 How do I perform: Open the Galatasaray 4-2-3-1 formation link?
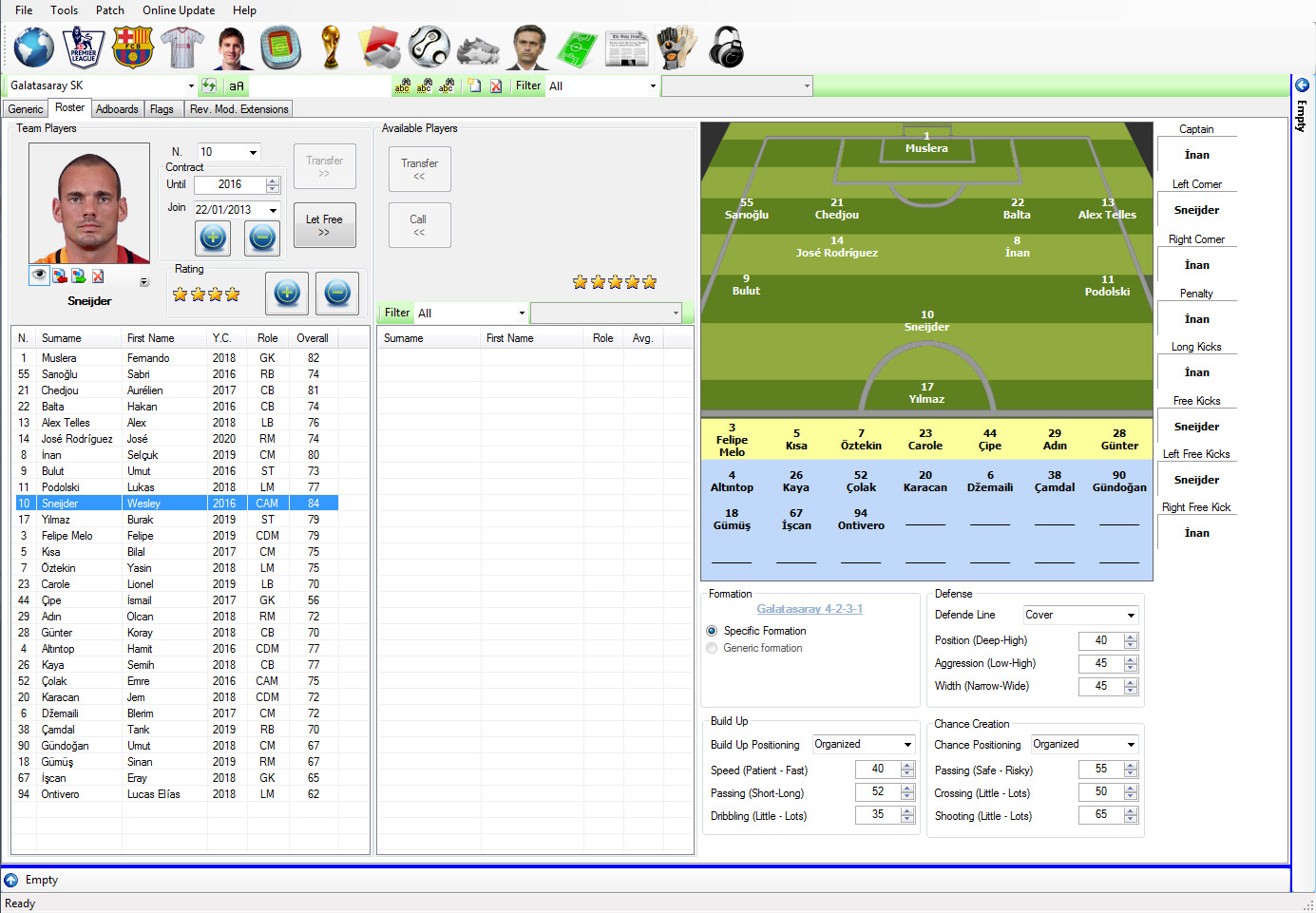(x=810, y=609)
